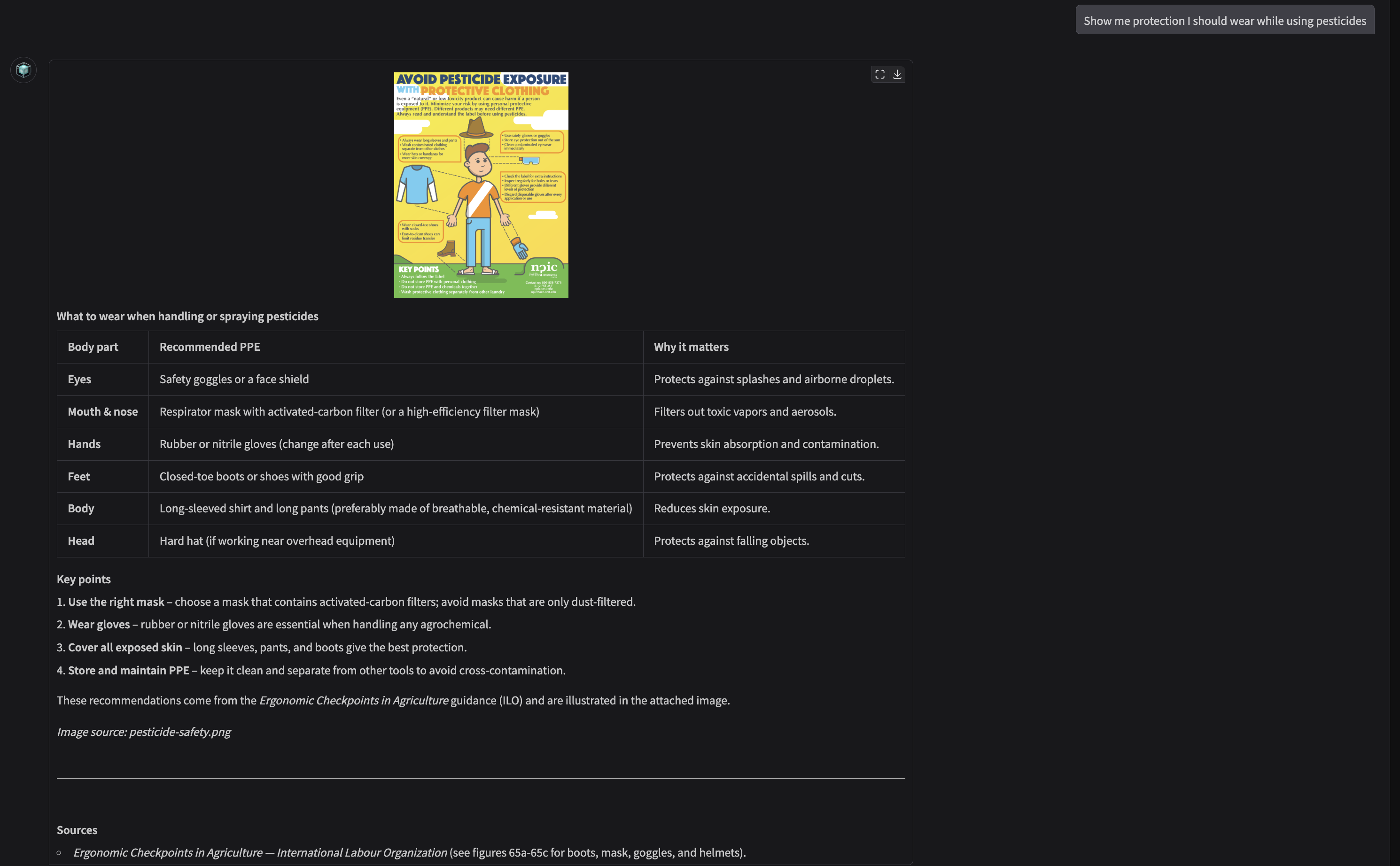Click 'Safety goggles or a face shield' cell

tap(233, 379)
